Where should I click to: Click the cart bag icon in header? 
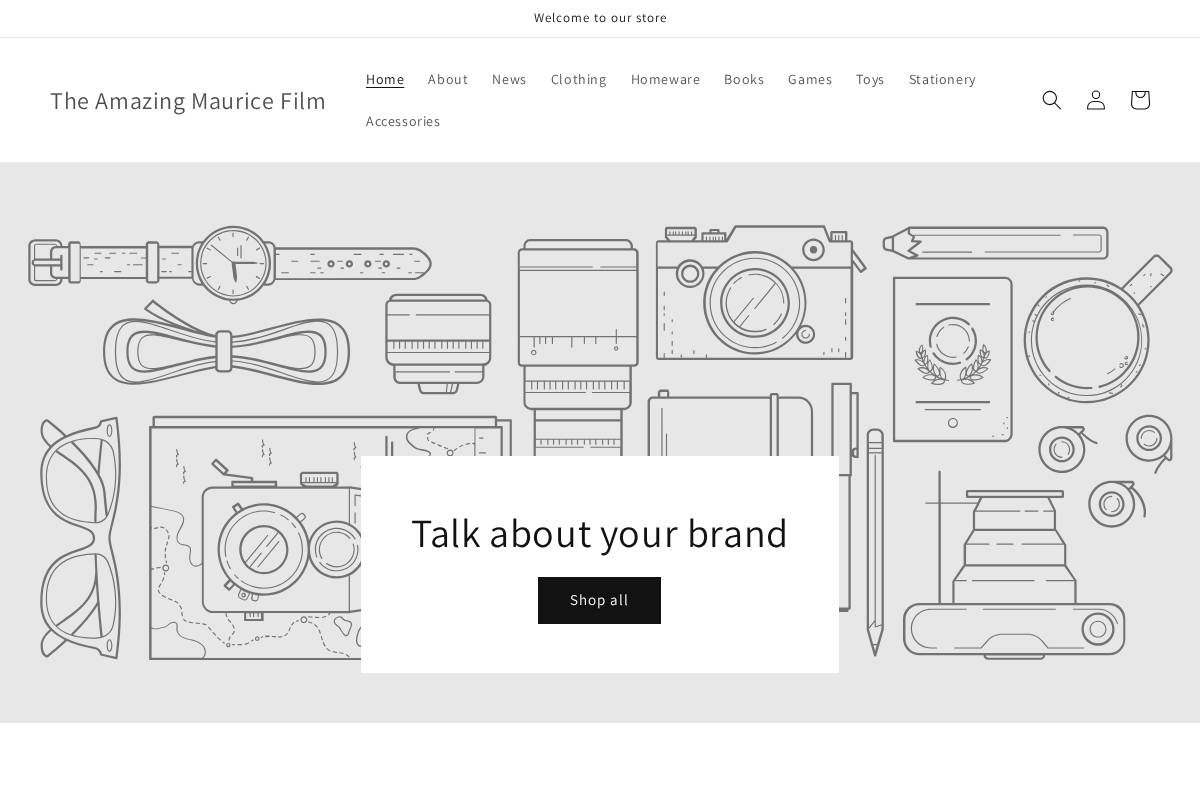pos(1140,100)
